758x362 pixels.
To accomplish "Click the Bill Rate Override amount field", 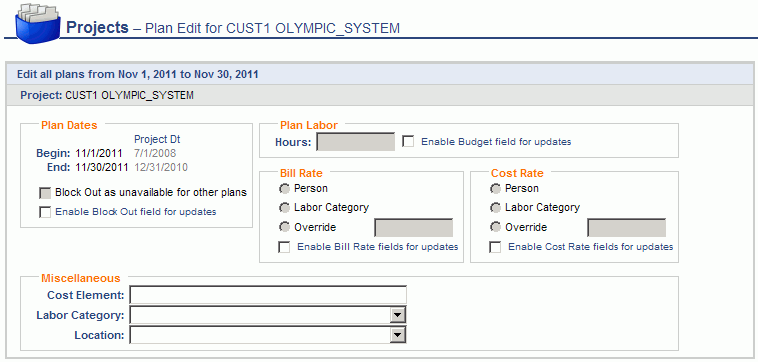I will click(414, 228).
